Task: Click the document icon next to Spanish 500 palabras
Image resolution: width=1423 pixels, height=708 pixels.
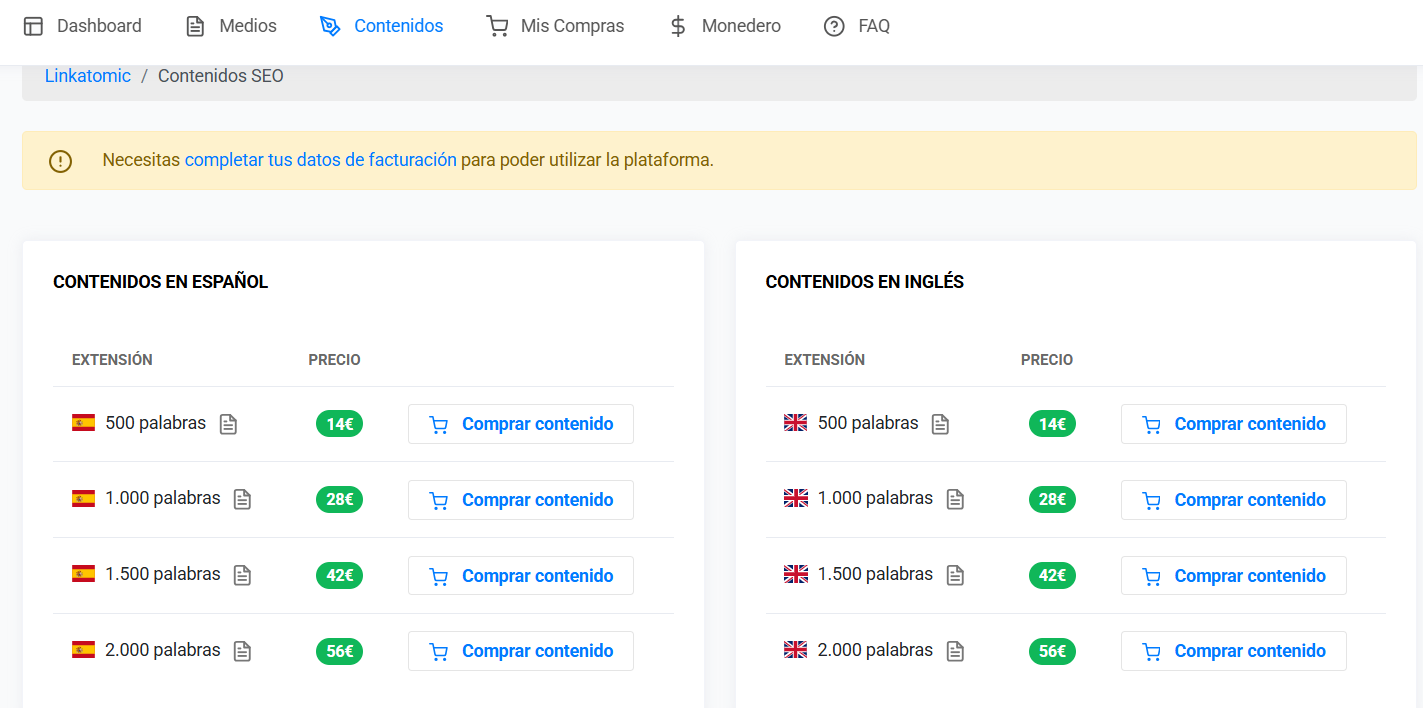Action: click(x=228, y=424)
